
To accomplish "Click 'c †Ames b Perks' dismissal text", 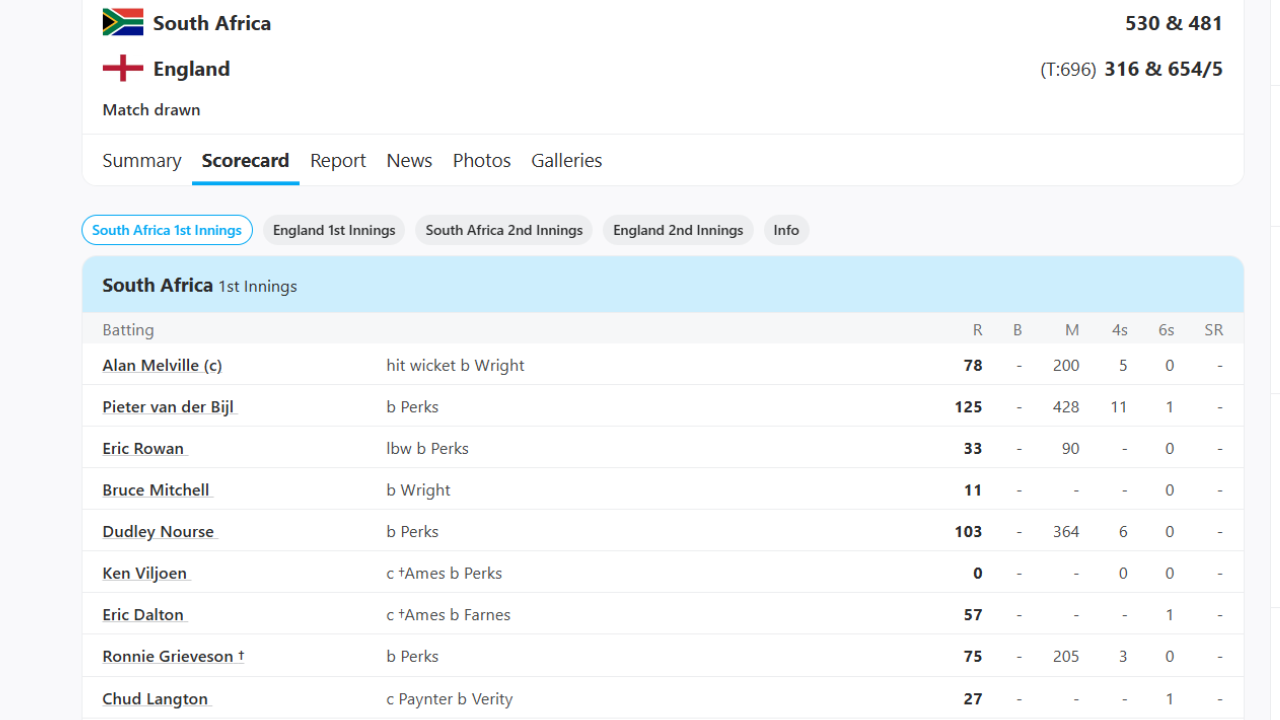I will click(444, 573).
